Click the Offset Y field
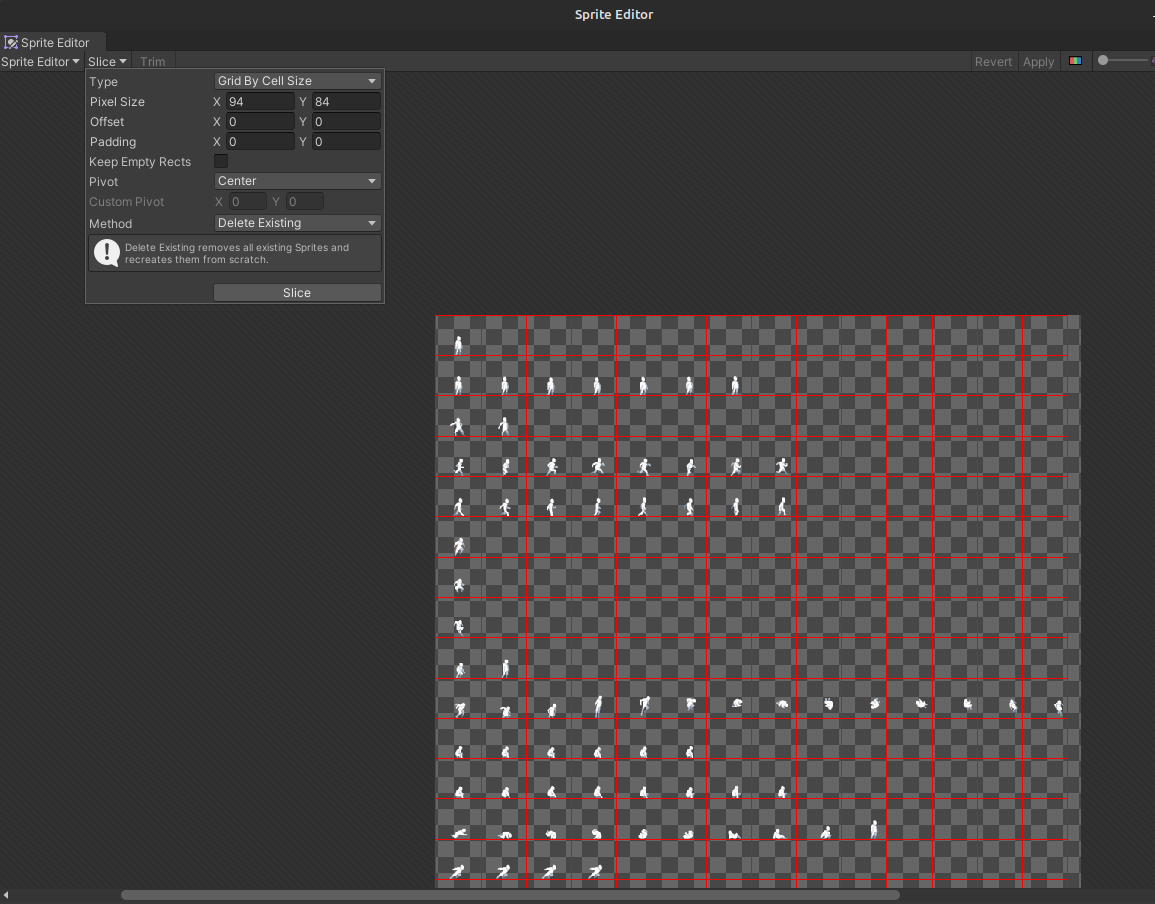The width and height of the screenshot is (1155, 904). [346, 122]
